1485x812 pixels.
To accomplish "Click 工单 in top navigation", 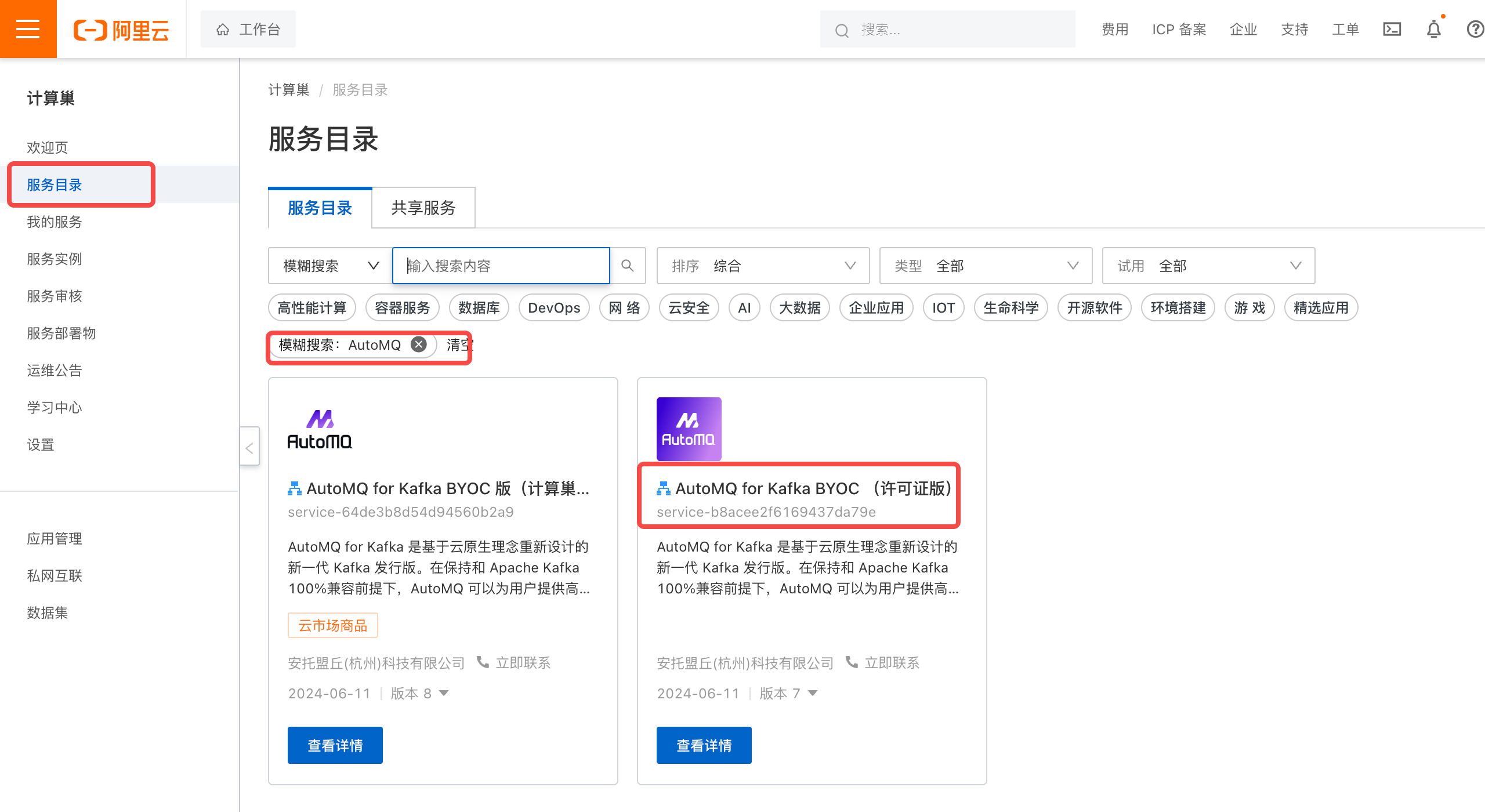I will click(1346, 29).
